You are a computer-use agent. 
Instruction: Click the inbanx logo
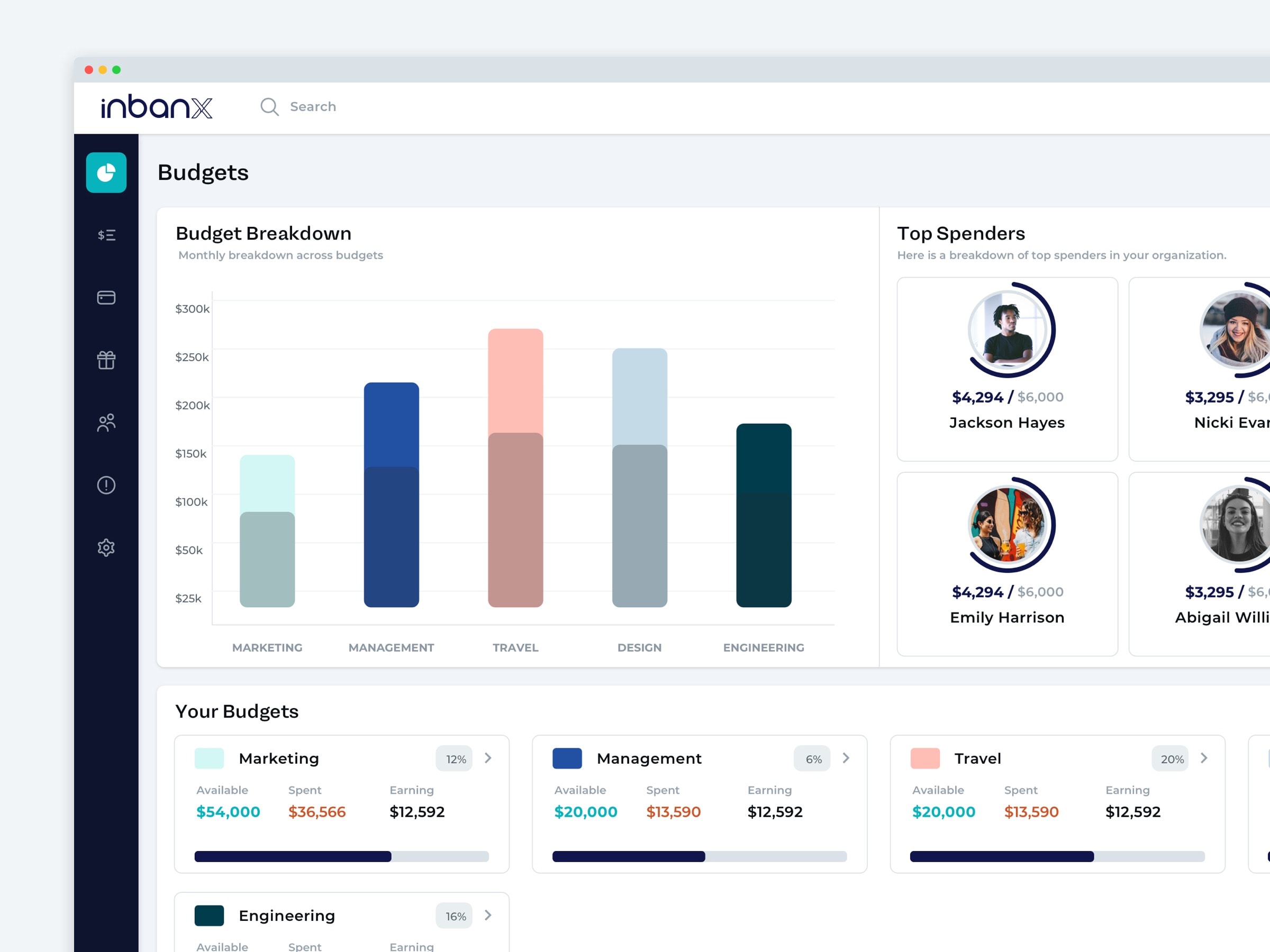(x=157, y=107)
